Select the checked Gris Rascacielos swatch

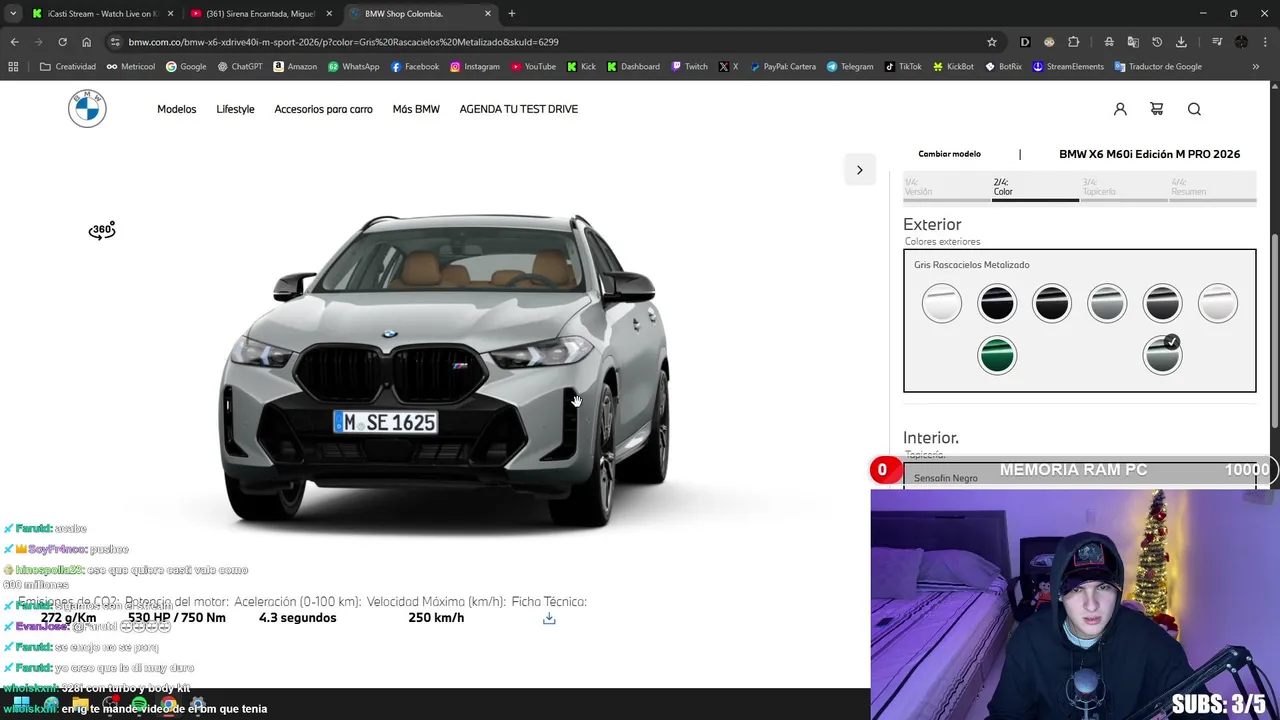[1162, 355]
